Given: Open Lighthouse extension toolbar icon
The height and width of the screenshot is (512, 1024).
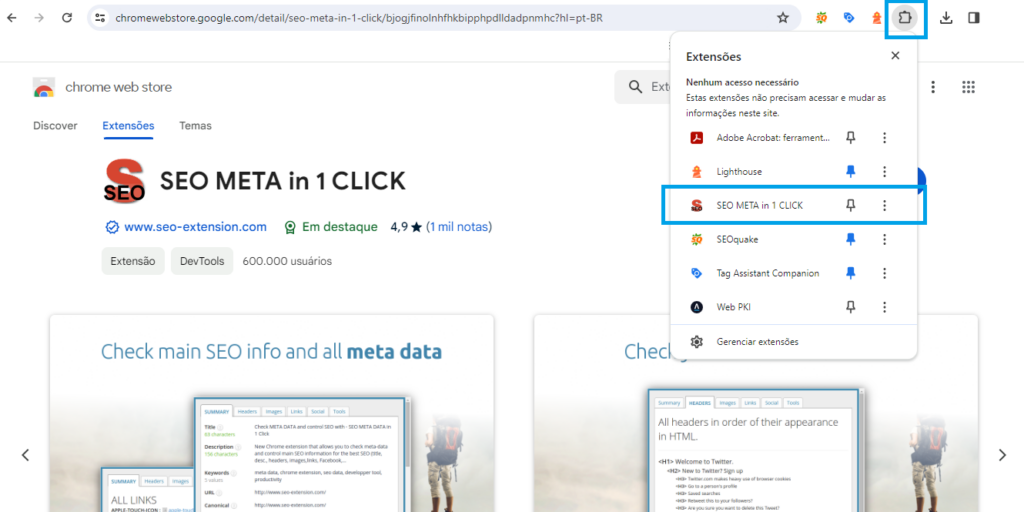Looking at the screenshot, I should 877,18.
